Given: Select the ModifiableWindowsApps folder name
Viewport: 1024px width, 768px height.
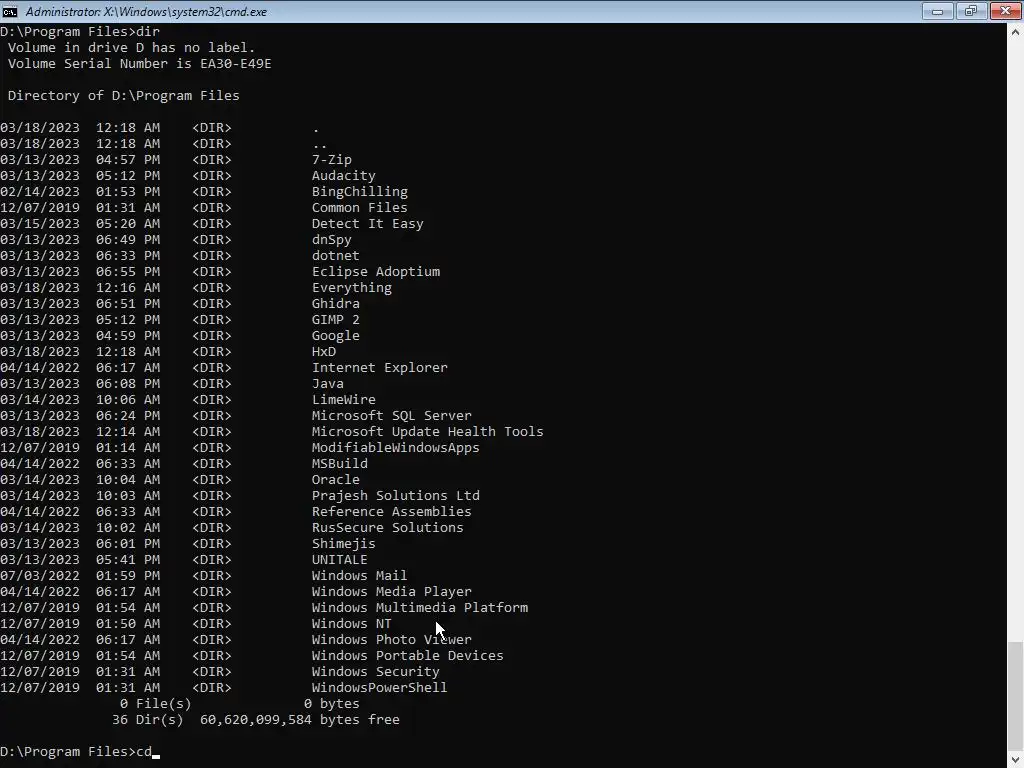Looking at the screenshot, I should (x=396, y=447).
